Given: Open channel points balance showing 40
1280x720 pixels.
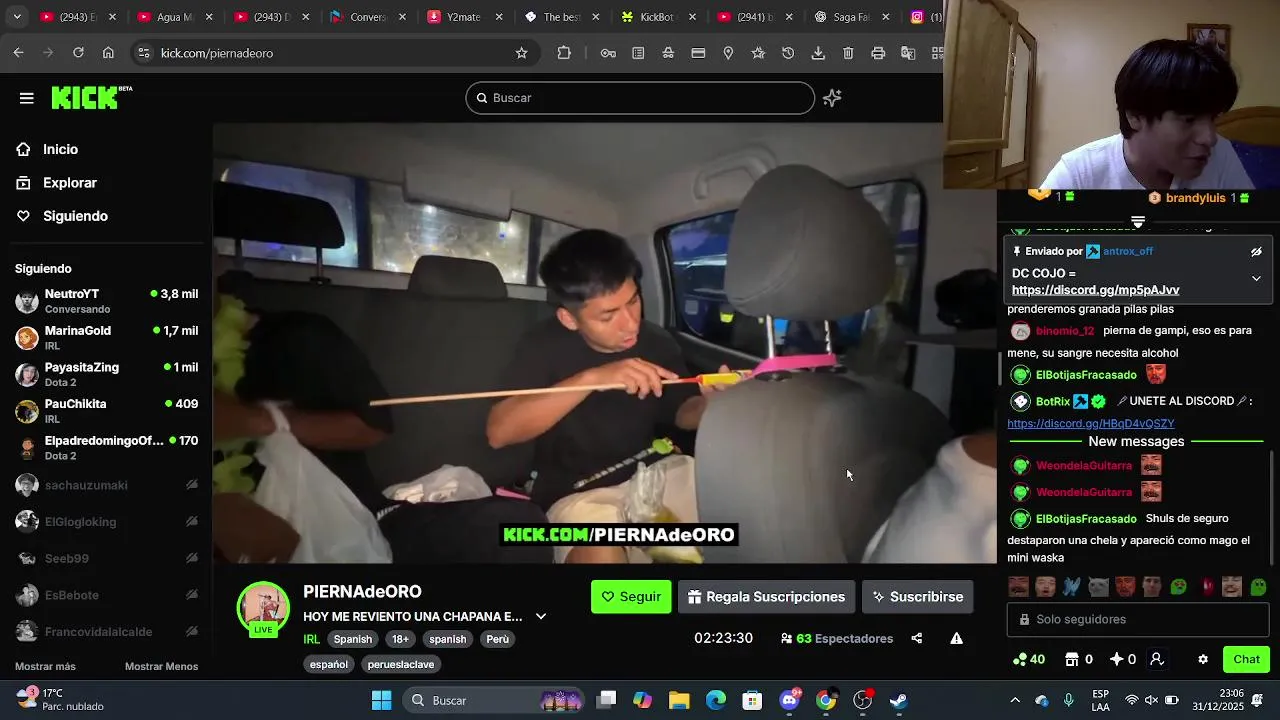Looking at the screenshot, I should click(x=1029, y=659).
